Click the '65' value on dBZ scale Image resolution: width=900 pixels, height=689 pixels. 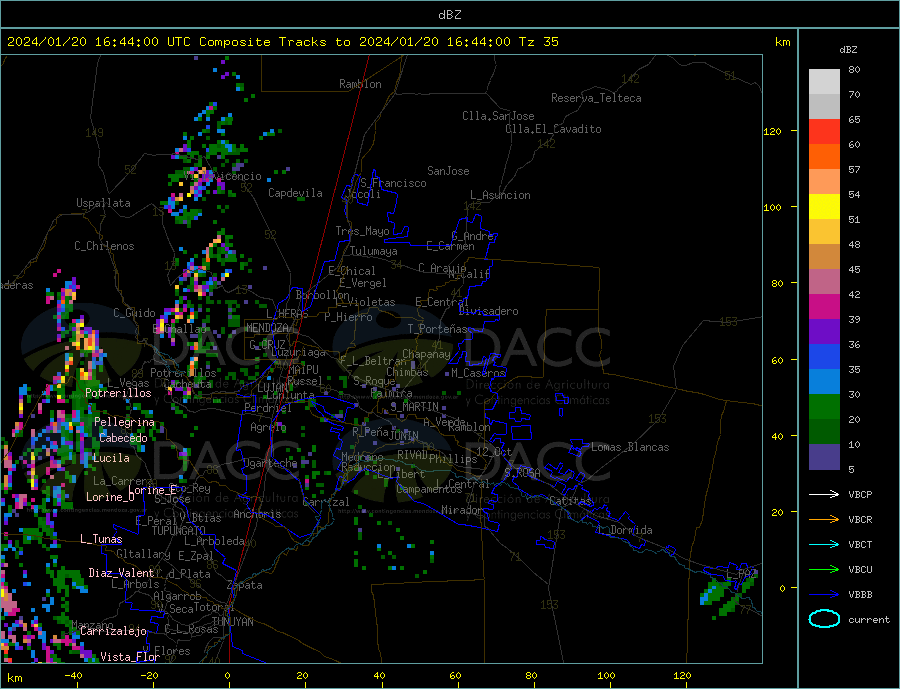click(x=854, y=119)
